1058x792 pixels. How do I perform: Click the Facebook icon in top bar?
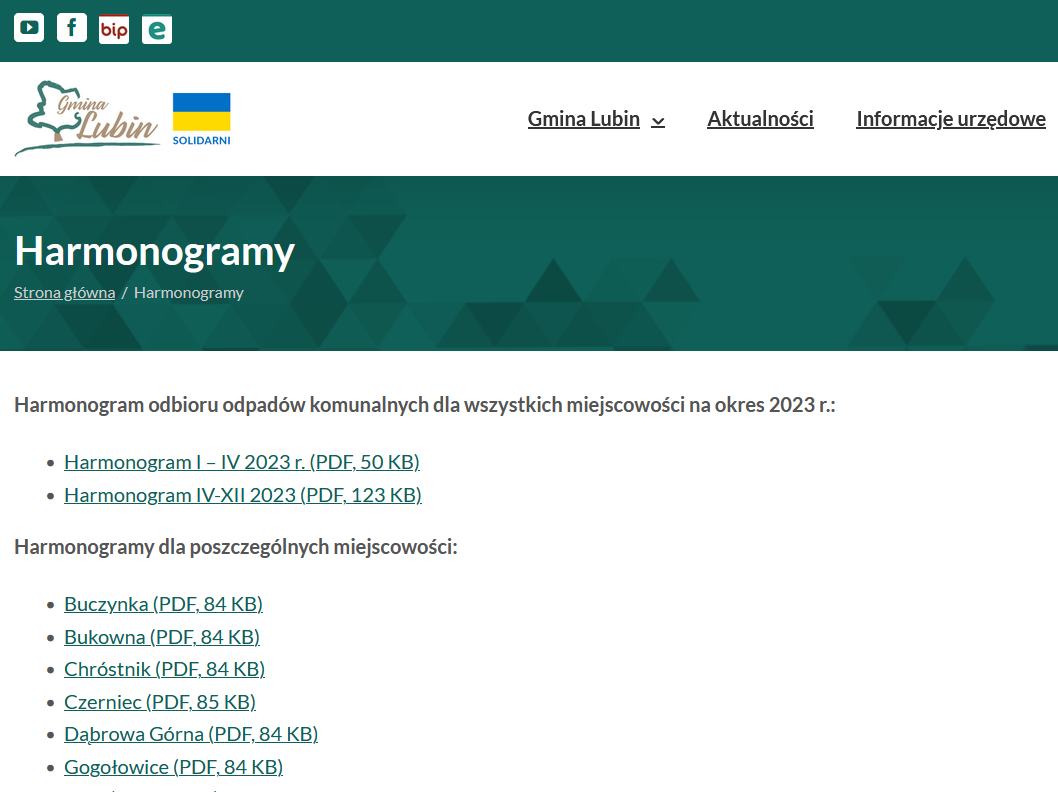click(x=72, y=28)
